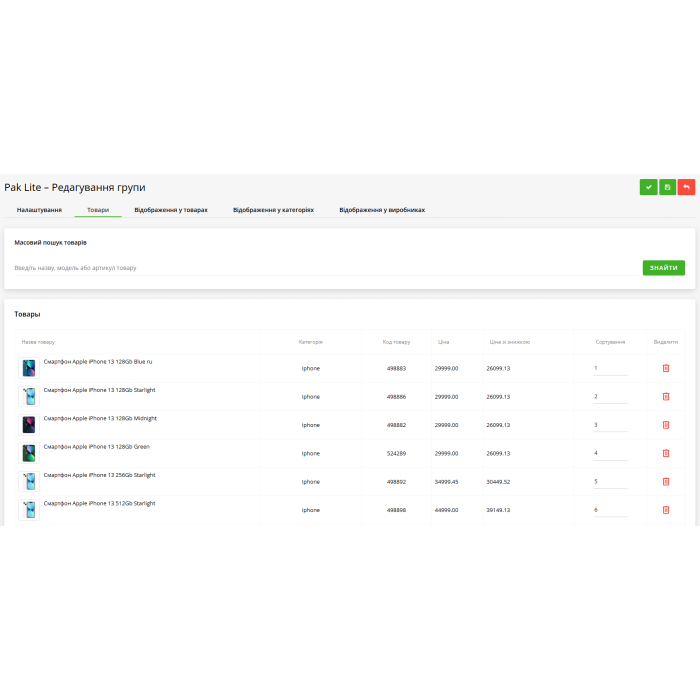Viewport: 700px width, 700px height.
Task: Edit sort order field with value 3
Action: [x=610, y=425]
